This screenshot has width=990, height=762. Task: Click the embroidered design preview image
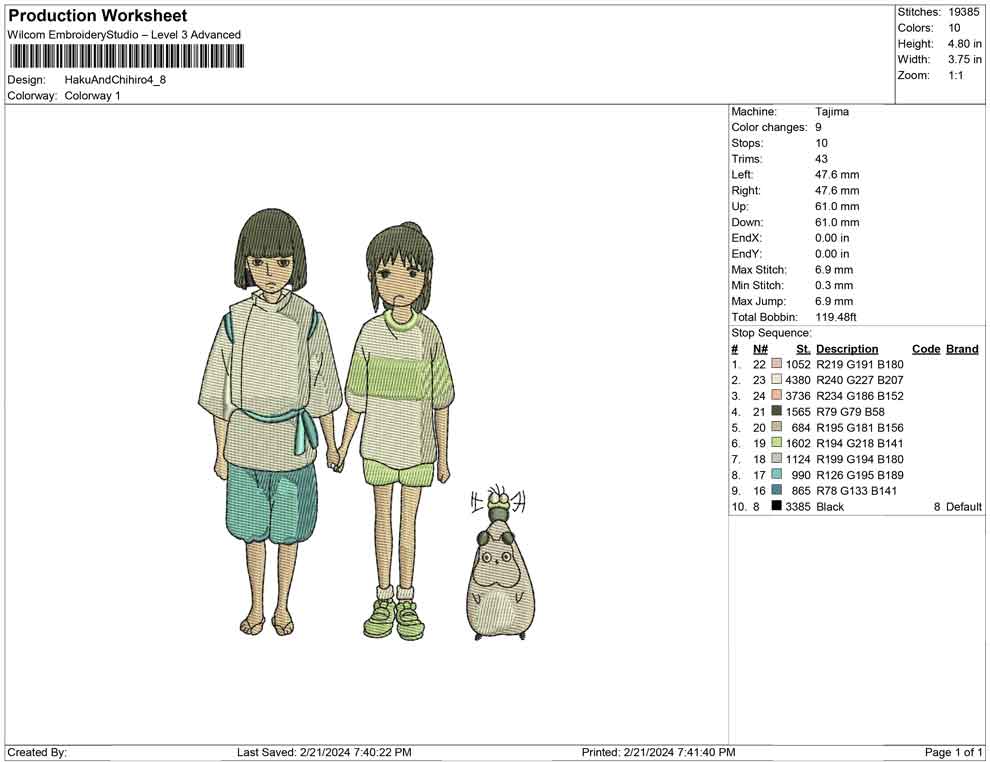(367, 426)
